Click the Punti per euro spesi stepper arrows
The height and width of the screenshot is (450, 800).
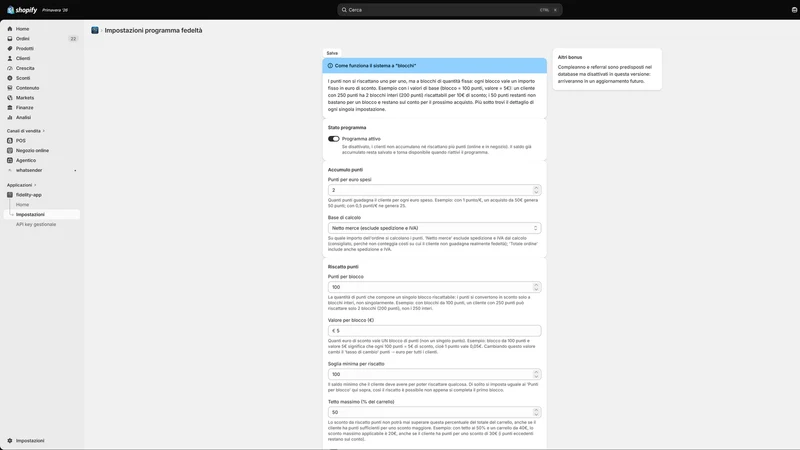tap(536, 190)
